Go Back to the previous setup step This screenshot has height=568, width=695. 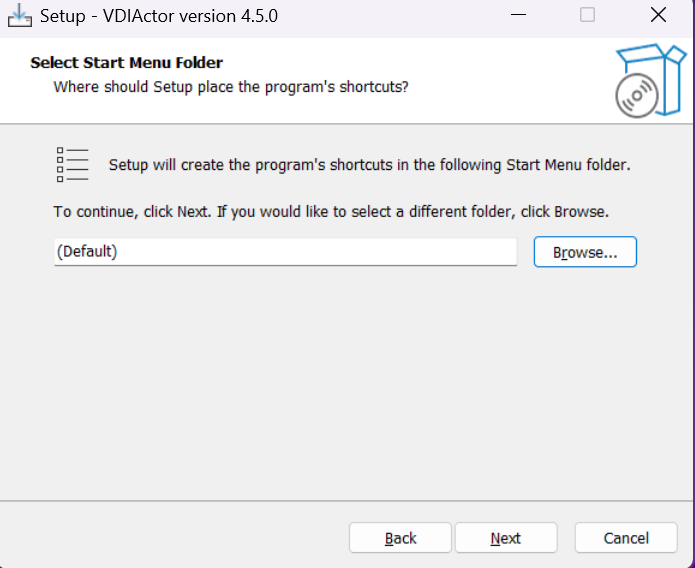pyautogui.click(x=400, y=538)
